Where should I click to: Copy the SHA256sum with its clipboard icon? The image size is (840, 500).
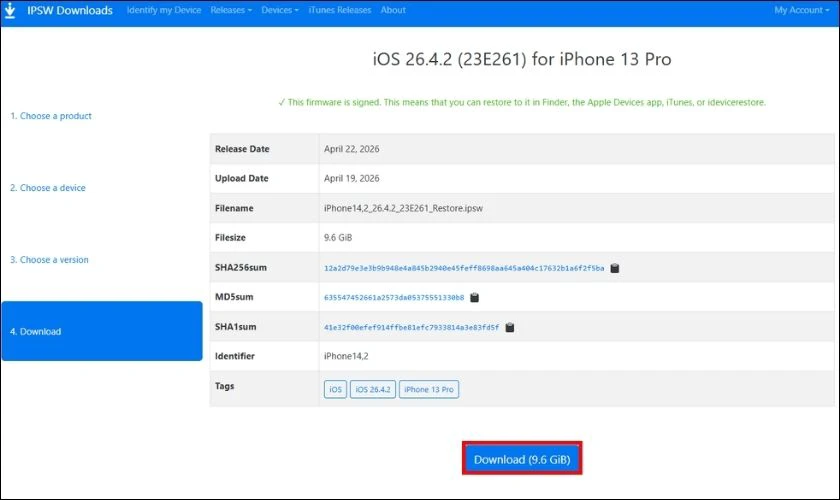coord(615,268)
